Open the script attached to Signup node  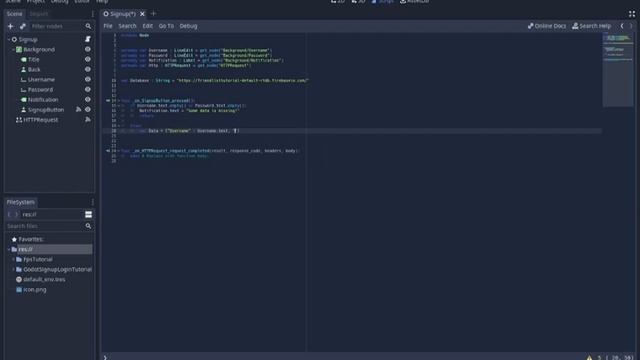tap(88, 39)
